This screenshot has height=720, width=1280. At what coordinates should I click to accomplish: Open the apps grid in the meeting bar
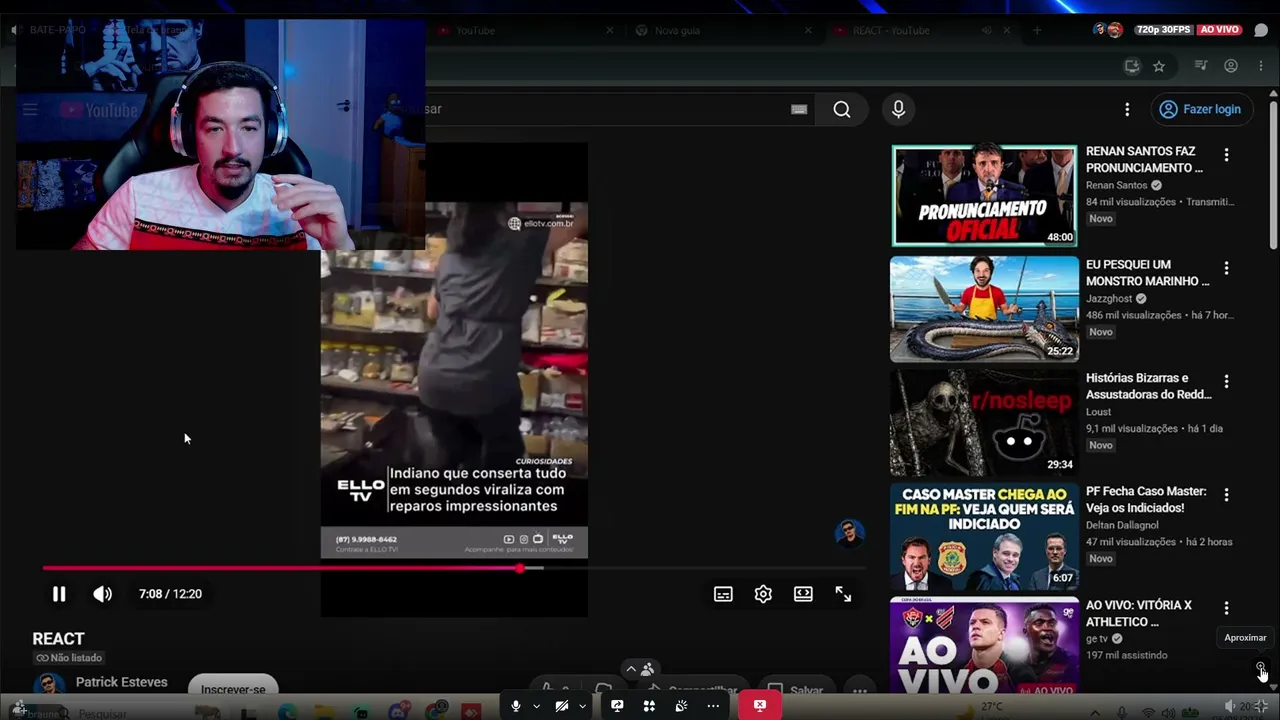[649, 706]
